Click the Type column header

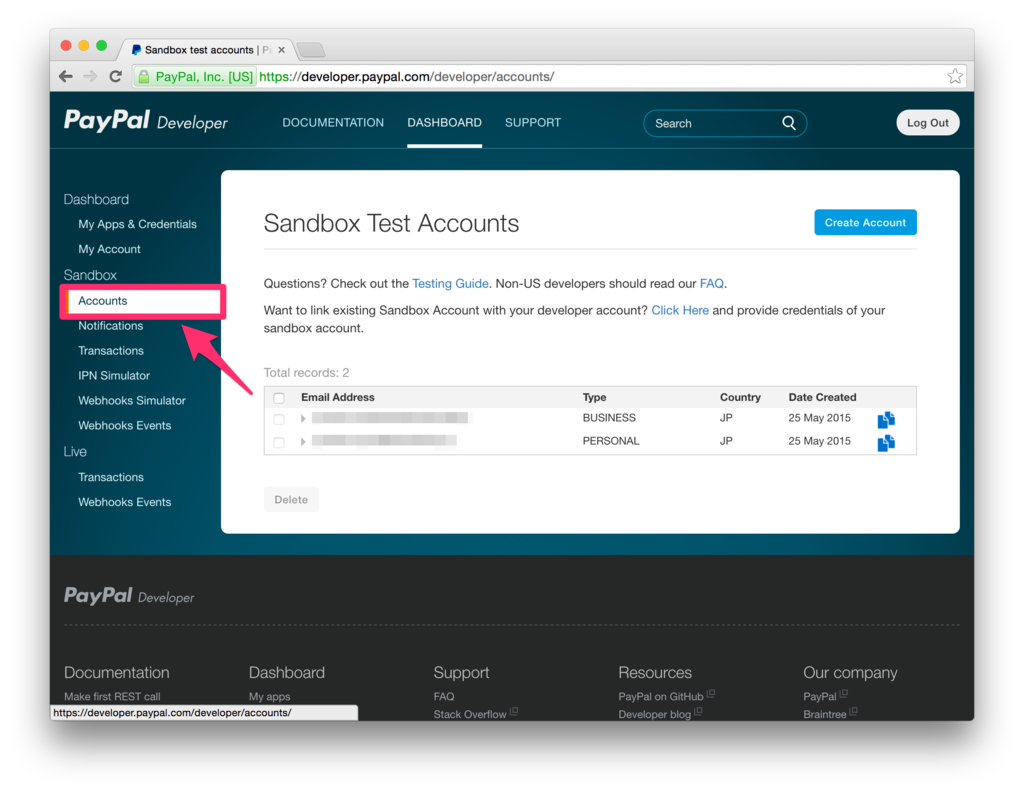click(x=594, y=397)
